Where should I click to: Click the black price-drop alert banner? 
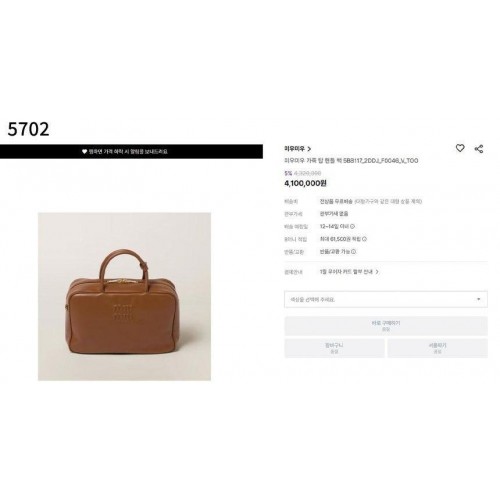pos(131,152)
